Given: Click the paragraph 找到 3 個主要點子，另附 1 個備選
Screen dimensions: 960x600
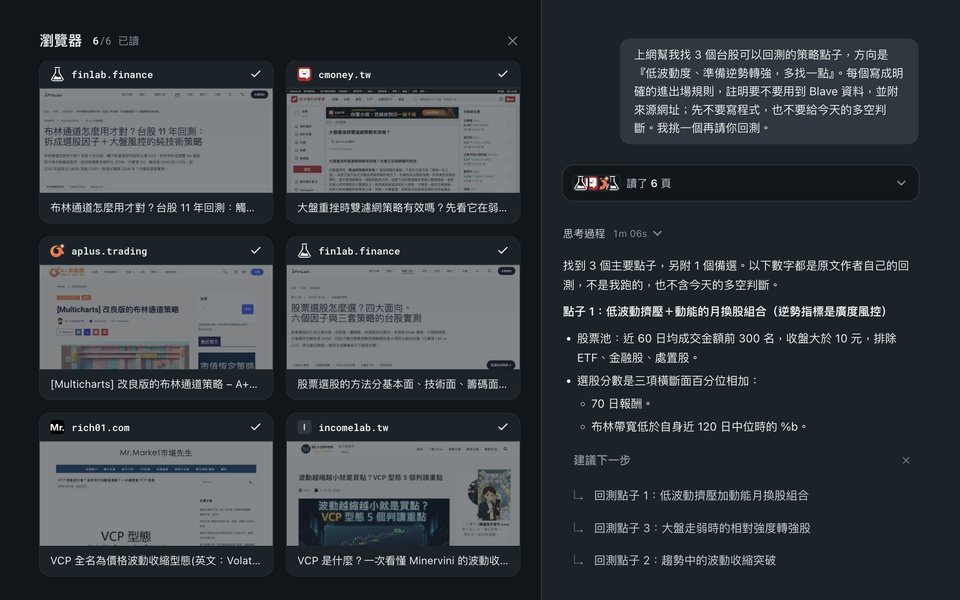Looking at the screenshot, I should click(736, 275).
